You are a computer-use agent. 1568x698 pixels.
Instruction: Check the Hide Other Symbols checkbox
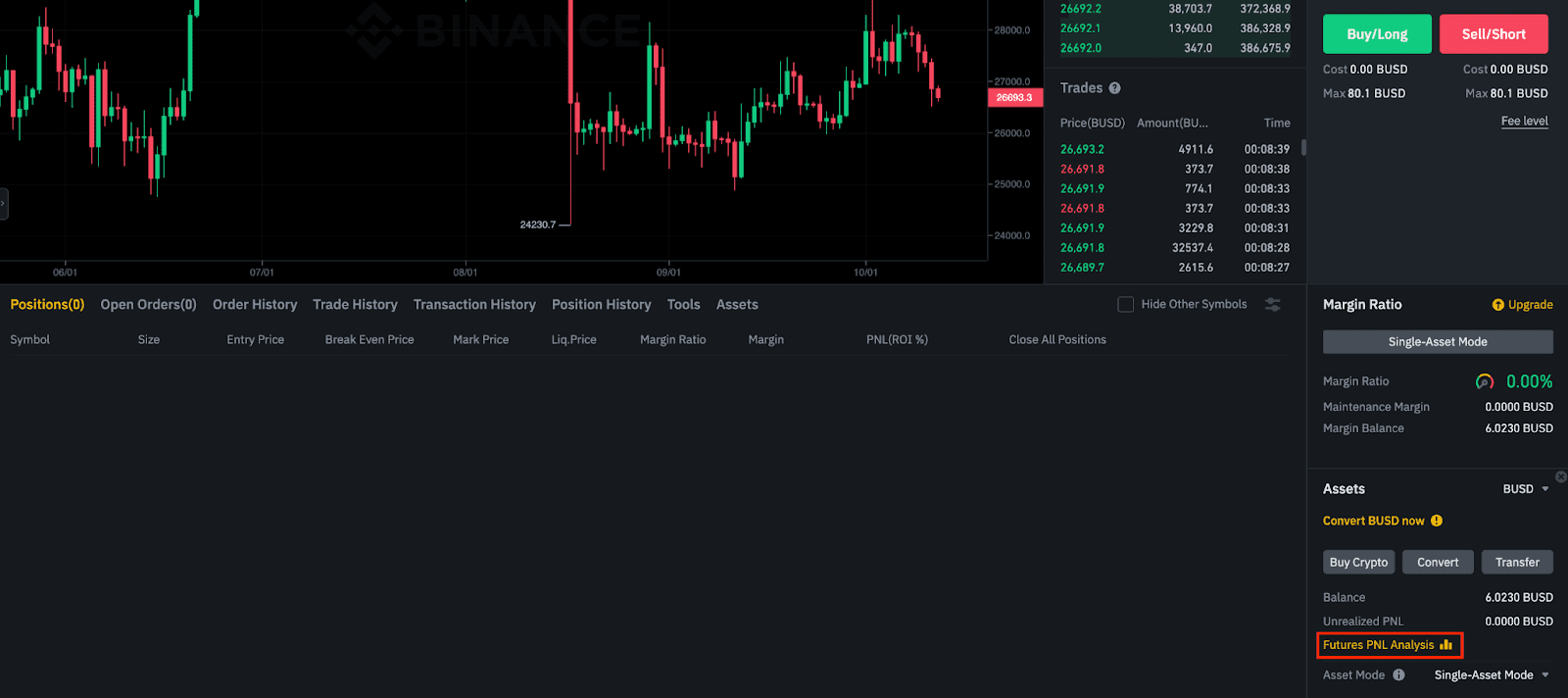1125,305
